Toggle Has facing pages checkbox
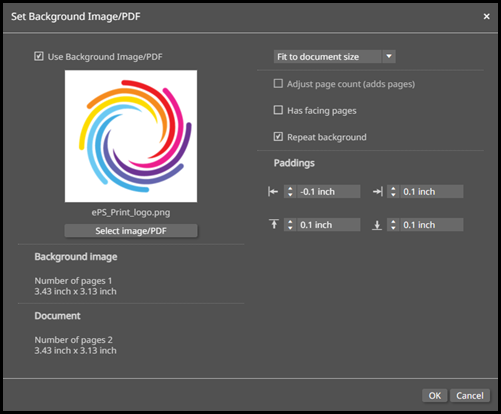This screenshot has width=501, height=414. click(x=278, y=110)
